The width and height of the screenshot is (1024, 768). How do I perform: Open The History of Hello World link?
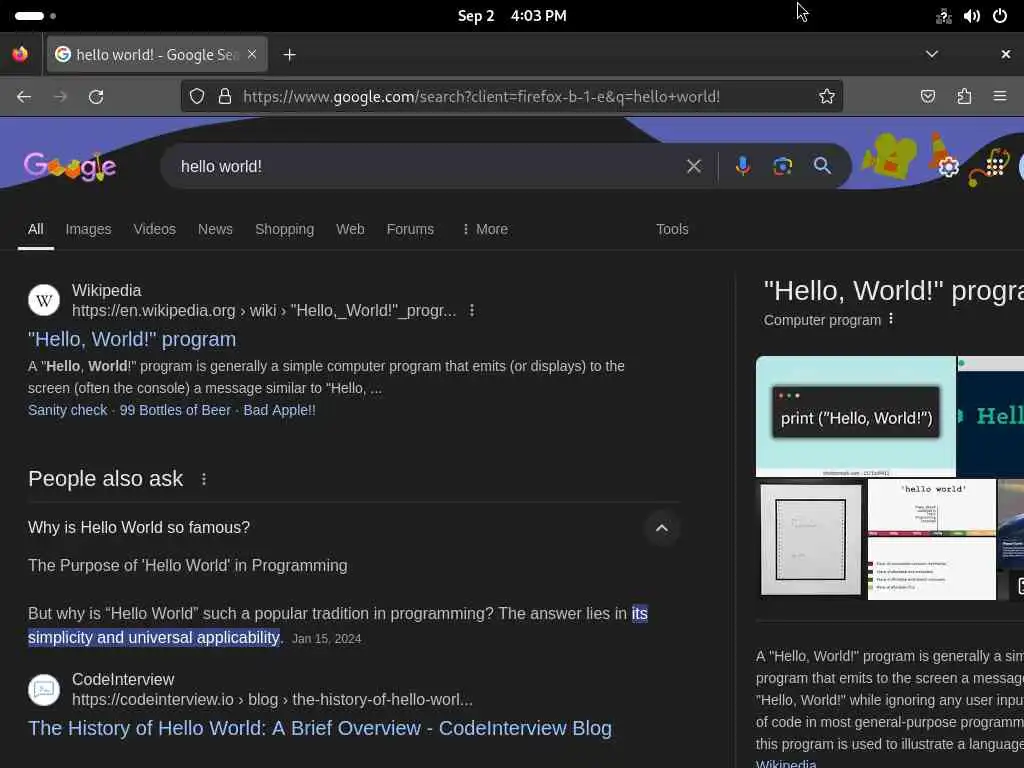[320, 728]
